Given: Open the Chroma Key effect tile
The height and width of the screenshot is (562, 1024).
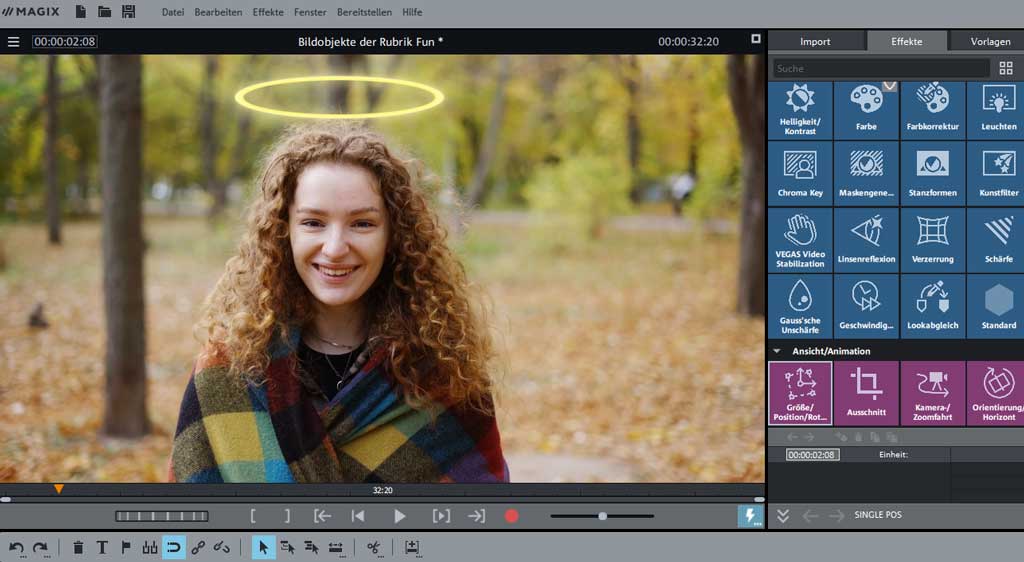Looking at the screenshot, I should click(x=800, y=173).
